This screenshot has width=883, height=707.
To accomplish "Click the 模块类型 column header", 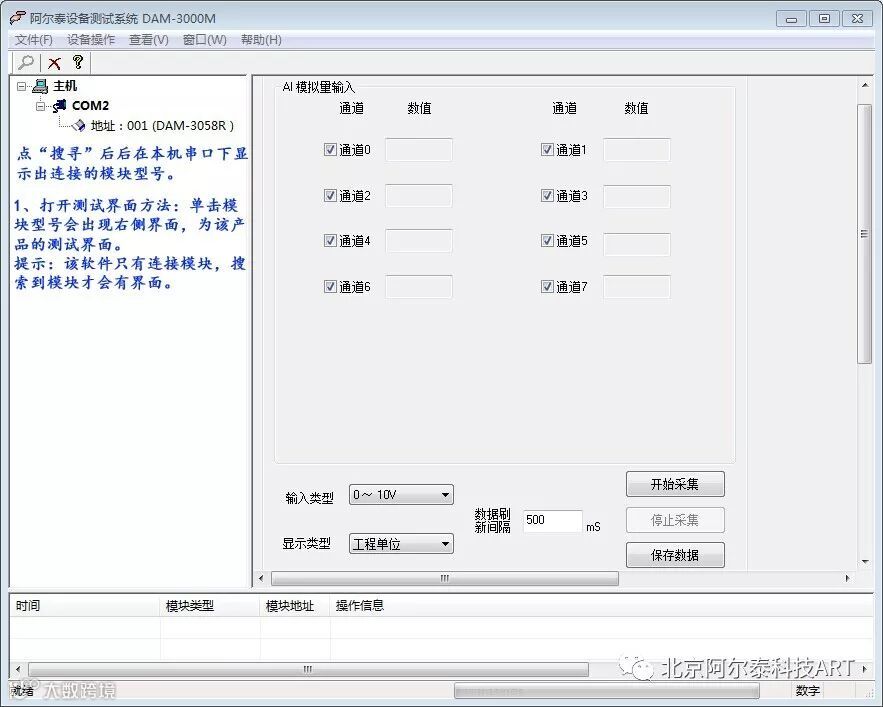I will click(x=211, y=606).
